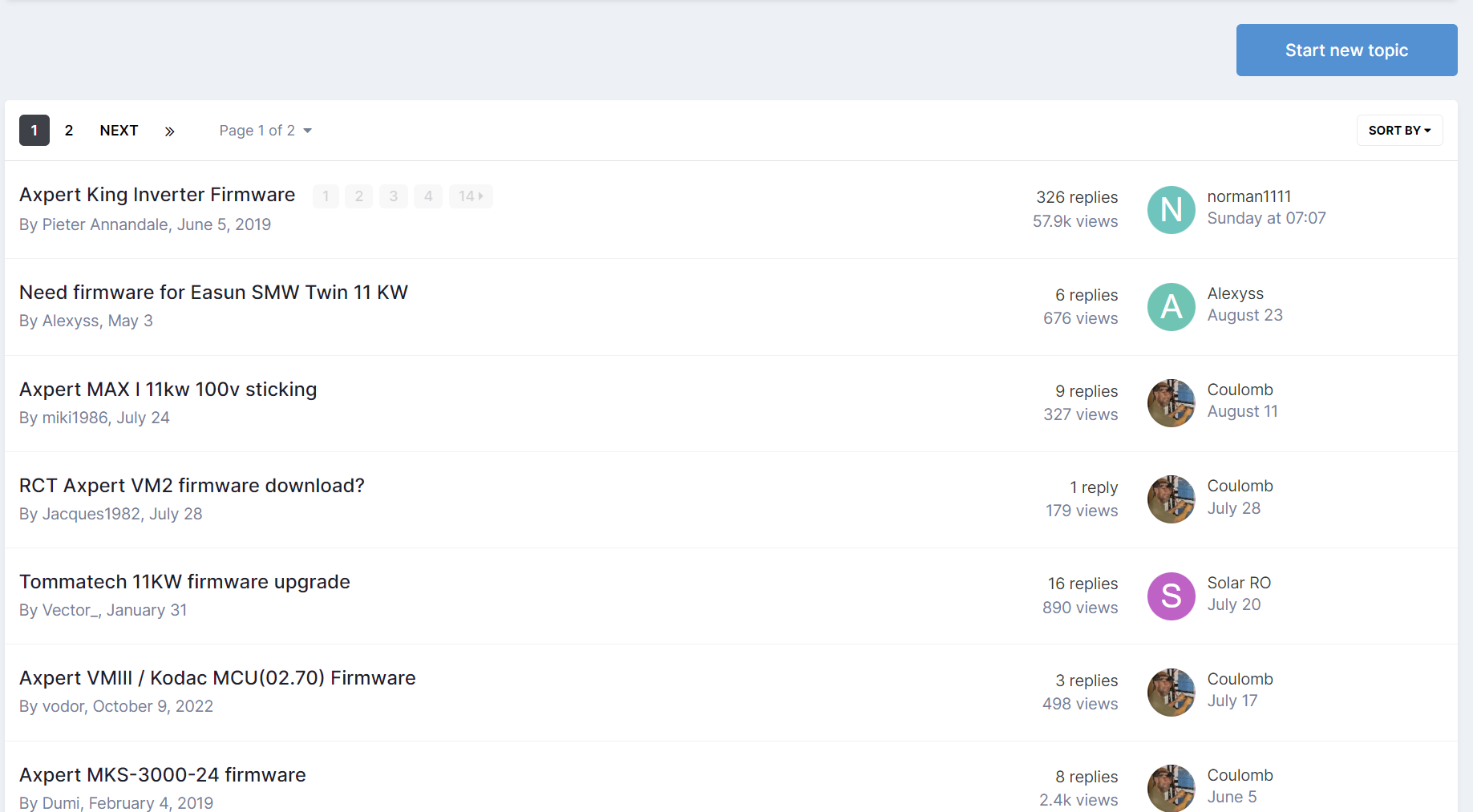Select page 2 in pagination
The width and height of the screenshot is (1473, 812).
pyautogui.click(x=69, y=131)
